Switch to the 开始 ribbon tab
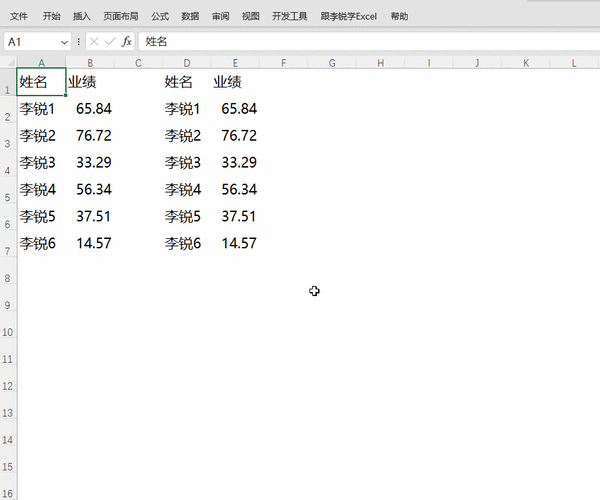 coord(51,16)
